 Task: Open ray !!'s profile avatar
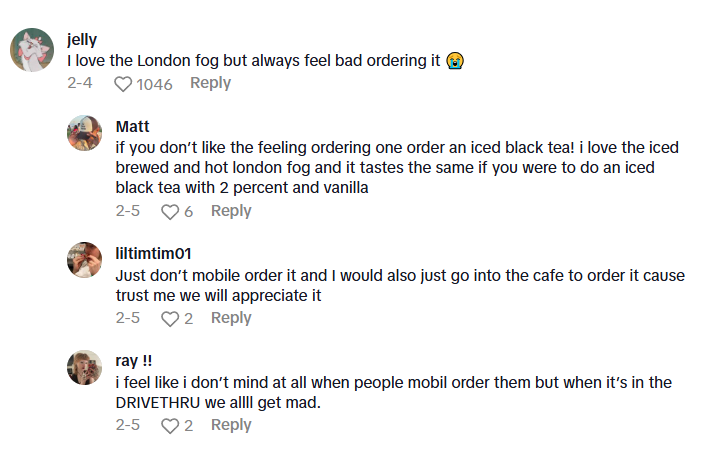85,367
